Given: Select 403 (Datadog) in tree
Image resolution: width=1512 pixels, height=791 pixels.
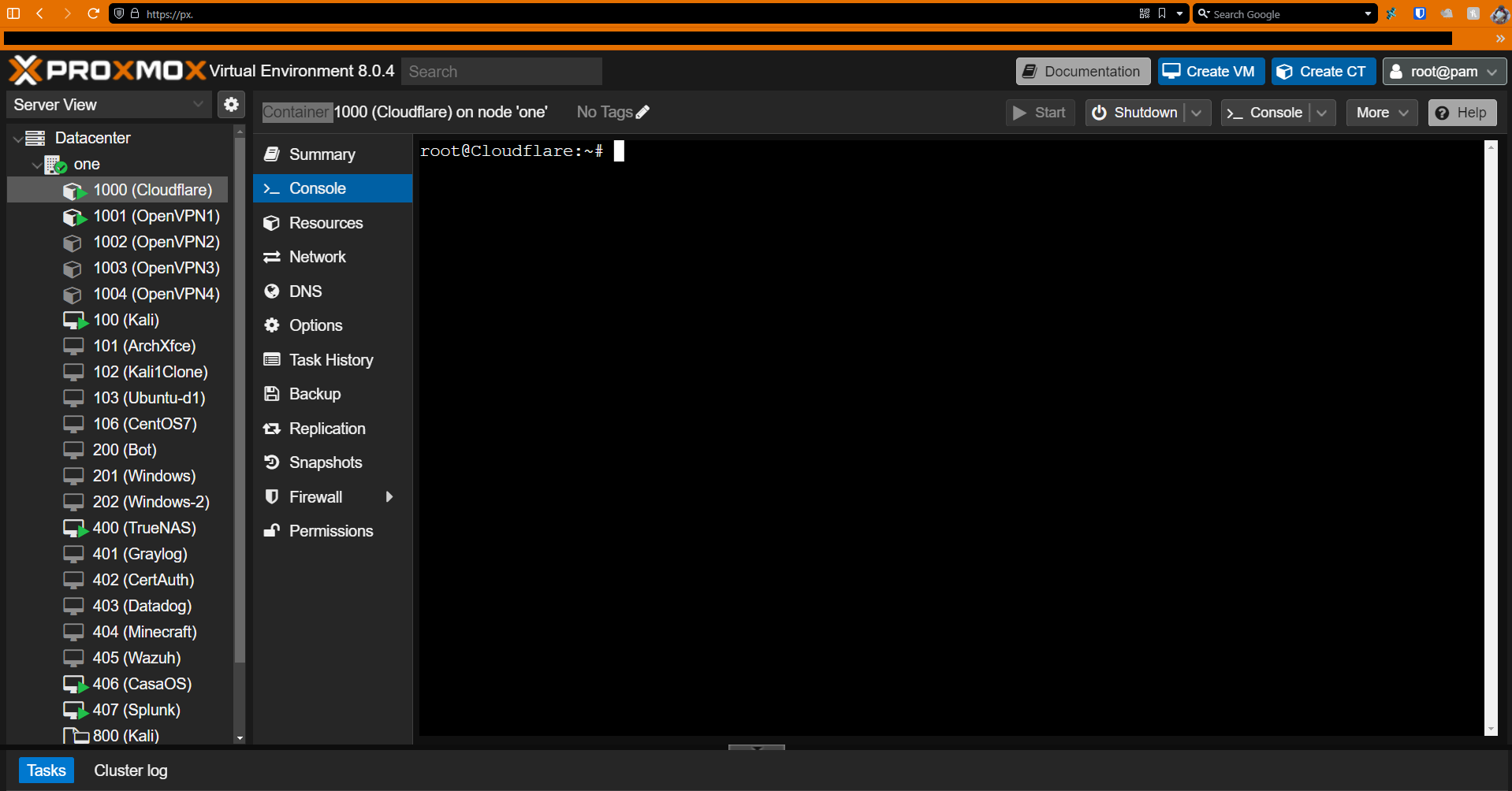Looking at the screenshot, I should tap(117, 606).
